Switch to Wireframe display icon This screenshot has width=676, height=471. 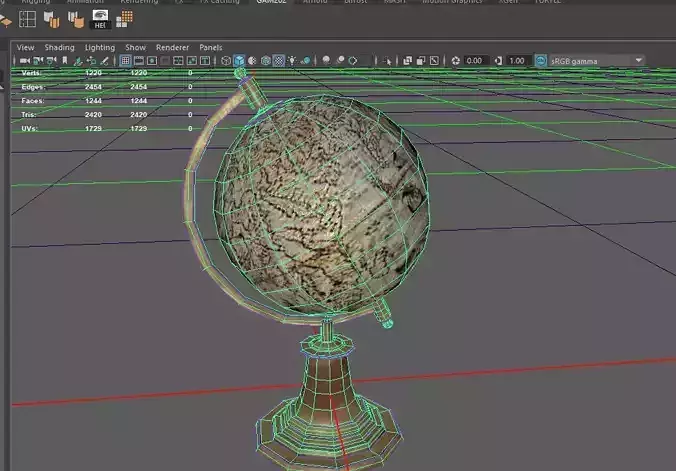click(x=226, y=61)
